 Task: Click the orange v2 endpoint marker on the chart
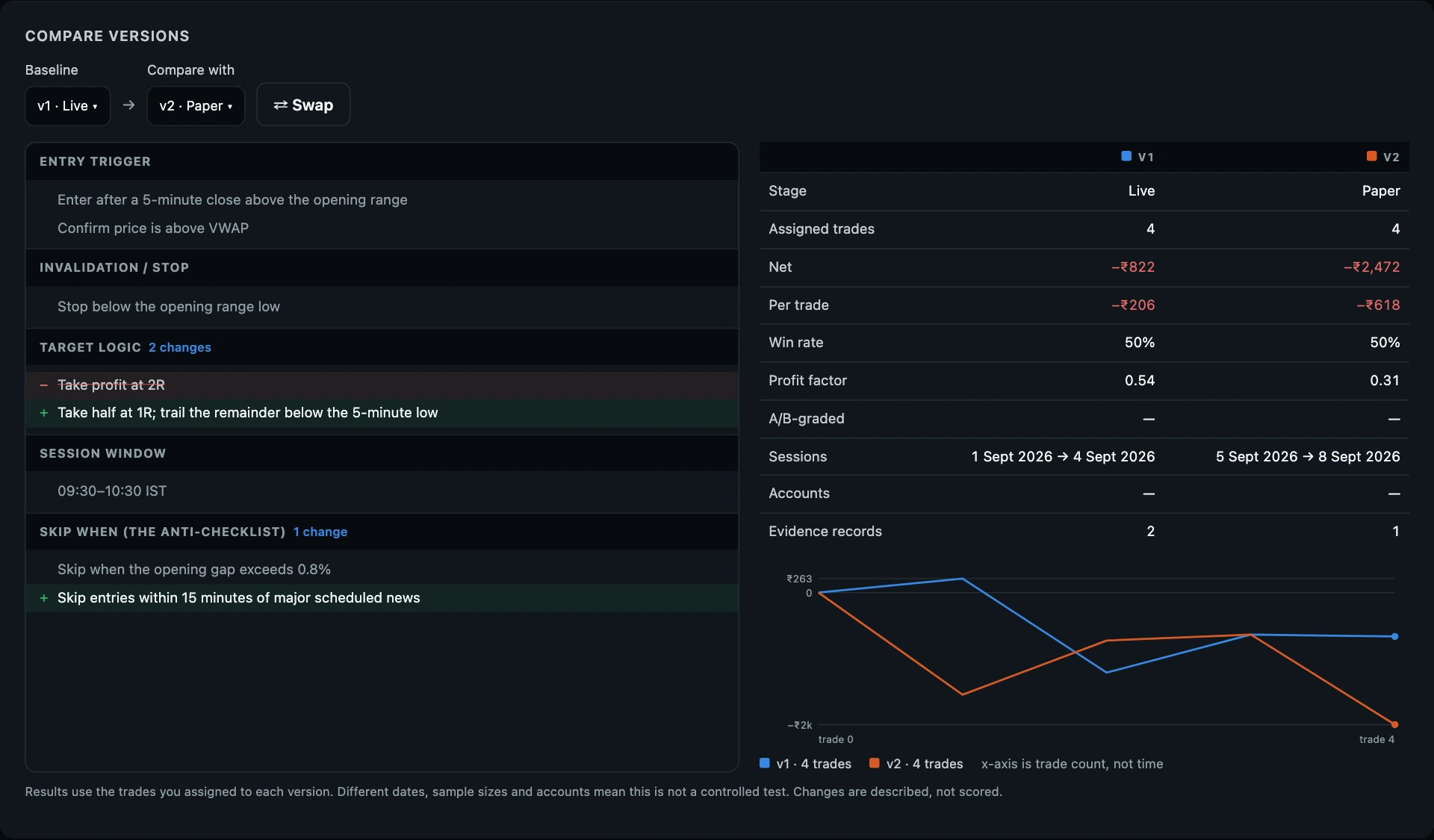tap(1394, 724)
